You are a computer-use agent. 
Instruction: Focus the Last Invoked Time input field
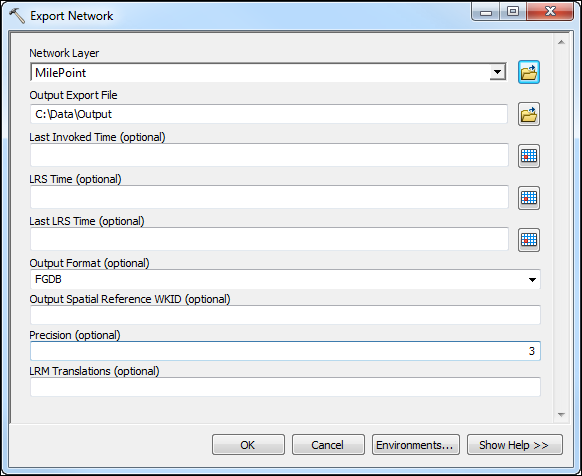pos(269,155)
